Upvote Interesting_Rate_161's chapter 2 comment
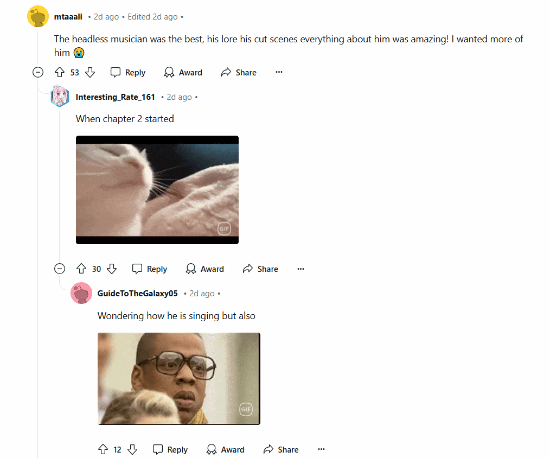Image resolution: width=550 pixels, height=458 pixels. pyautogui.click(x=81, y=269)
